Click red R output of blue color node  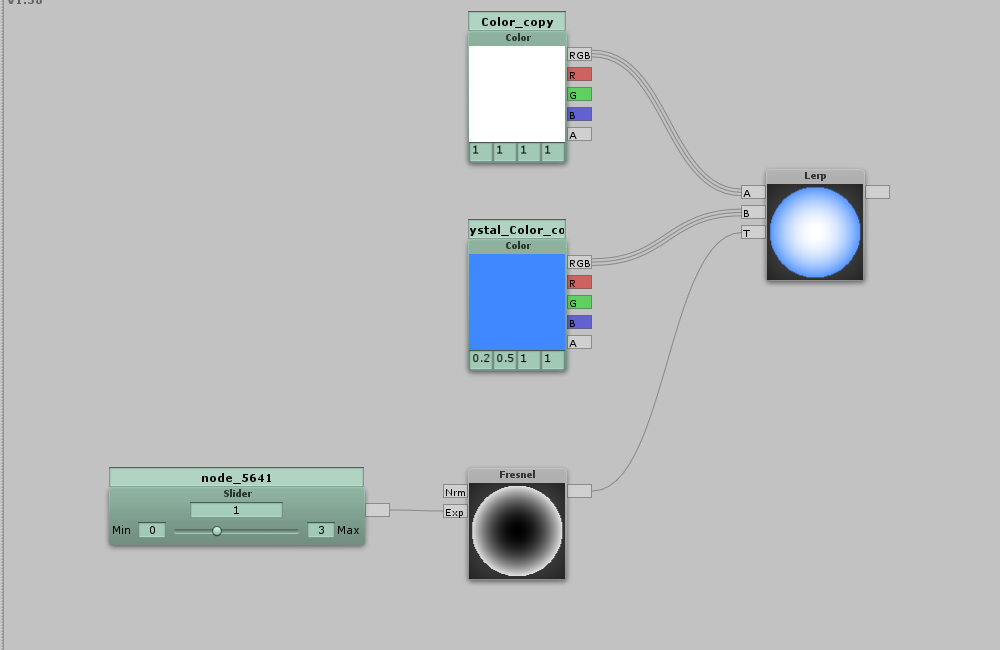click(x=579, y=283)
